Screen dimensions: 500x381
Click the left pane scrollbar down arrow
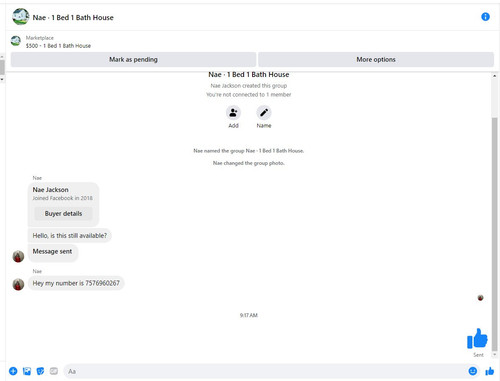2,79
